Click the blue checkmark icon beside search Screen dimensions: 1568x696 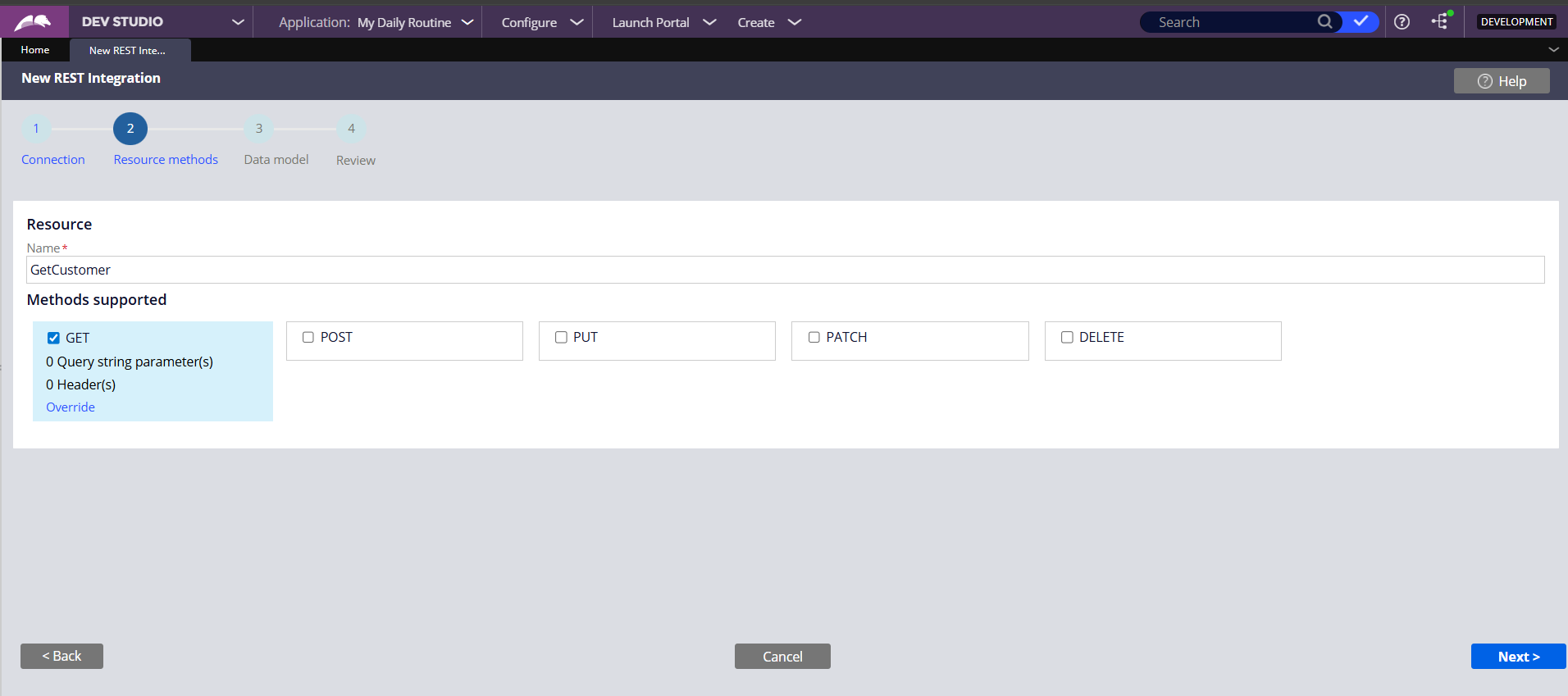point(1361,22)
